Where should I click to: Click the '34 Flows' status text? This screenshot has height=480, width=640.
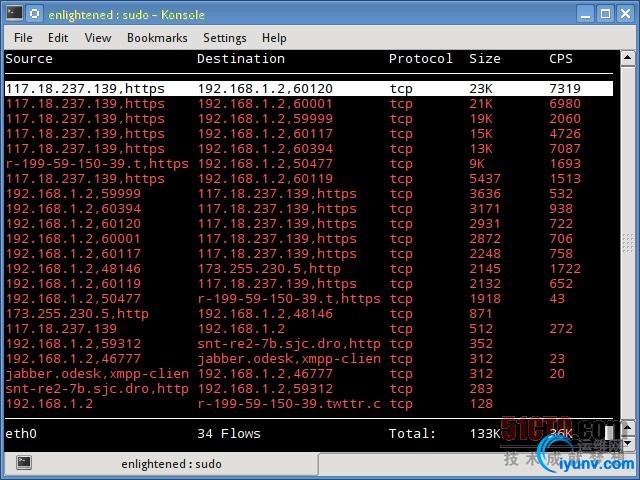pyautogui.click(x=229, y=433)
